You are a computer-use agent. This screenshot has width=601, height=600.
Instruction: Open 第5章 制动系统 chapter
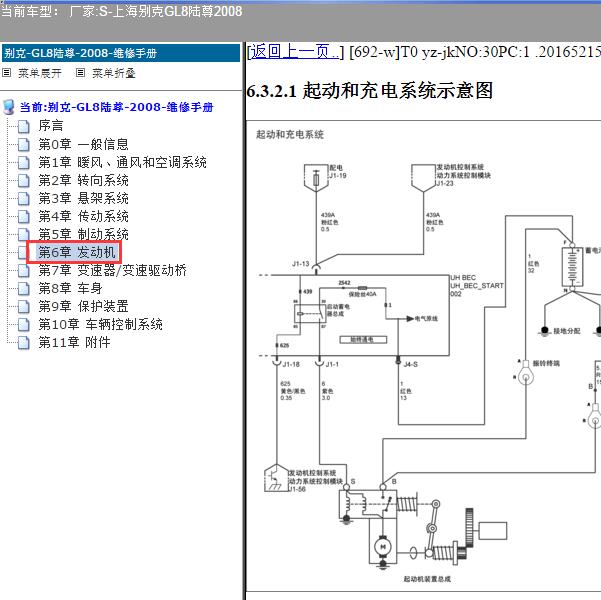pos(84,234)
